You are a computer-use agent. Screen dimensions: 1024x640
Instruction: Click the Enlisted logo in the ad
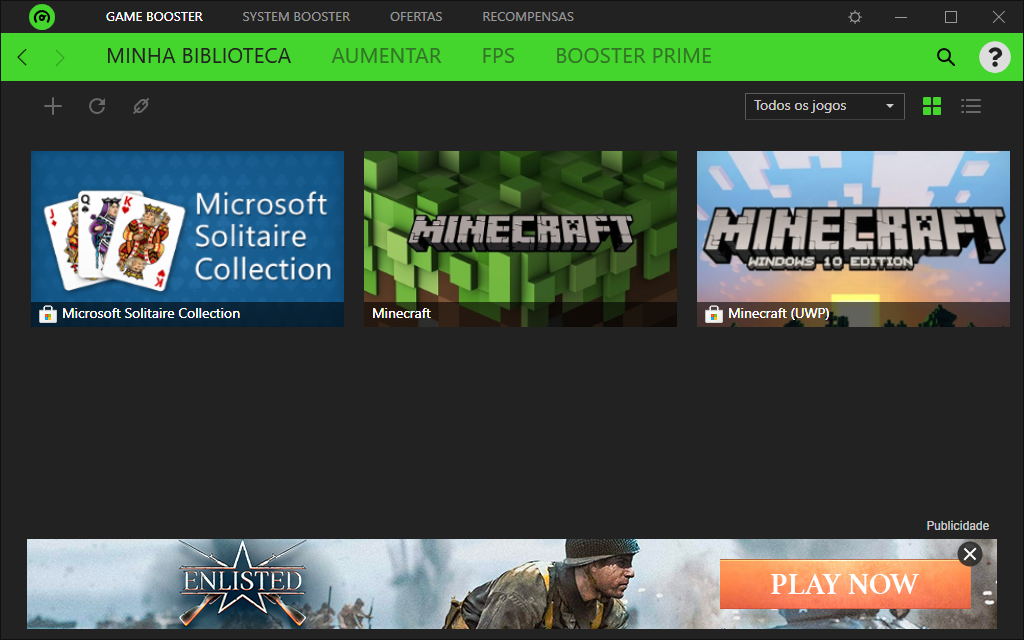click(242, 582)
